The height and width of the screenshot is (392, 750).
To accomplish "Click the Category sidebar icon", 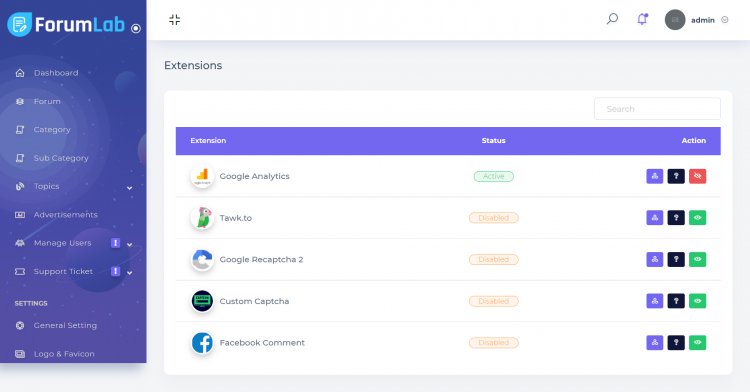I will [20, 130].
